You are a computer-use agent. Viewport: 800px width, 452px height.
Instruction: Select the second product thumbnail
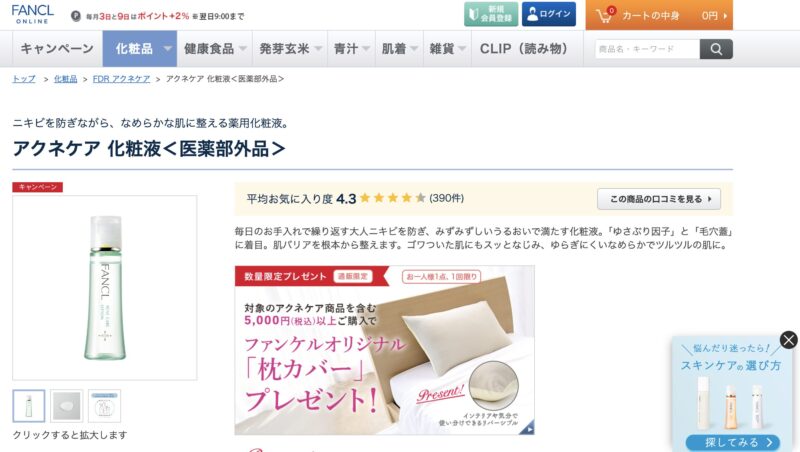(67, 406)
